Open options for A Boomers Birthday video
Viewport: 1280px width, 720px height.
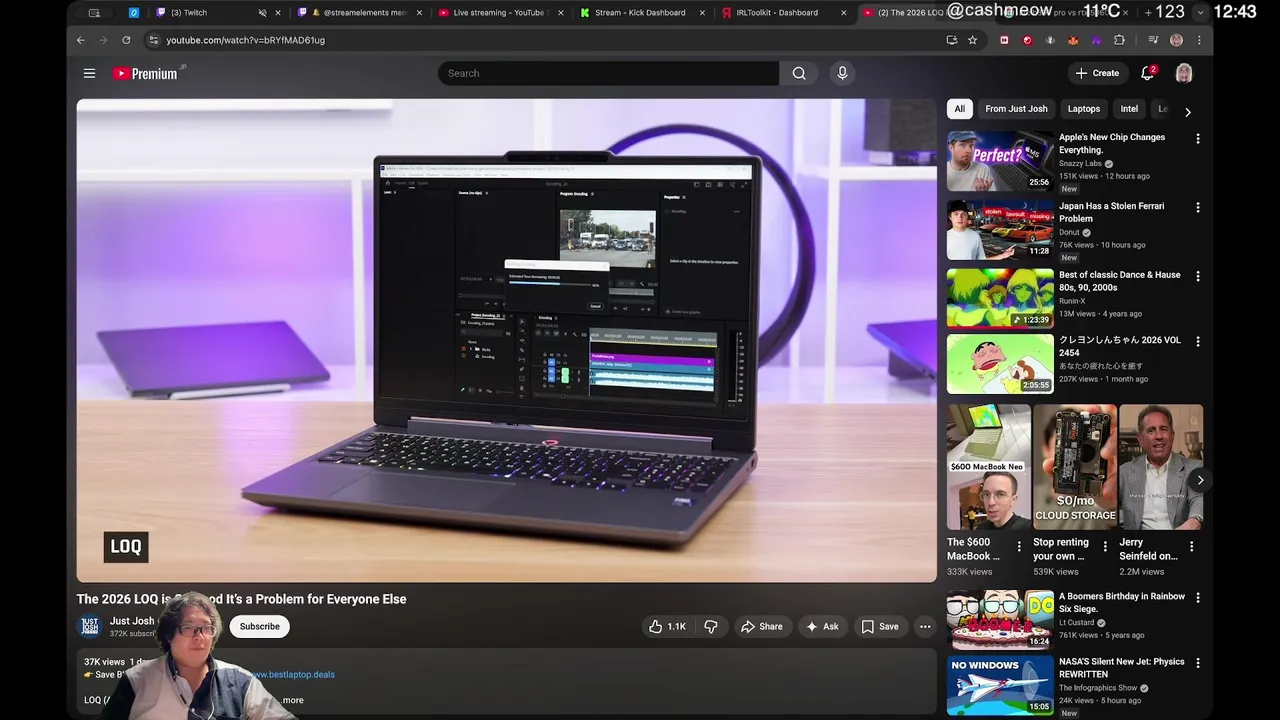(1198, 598)
